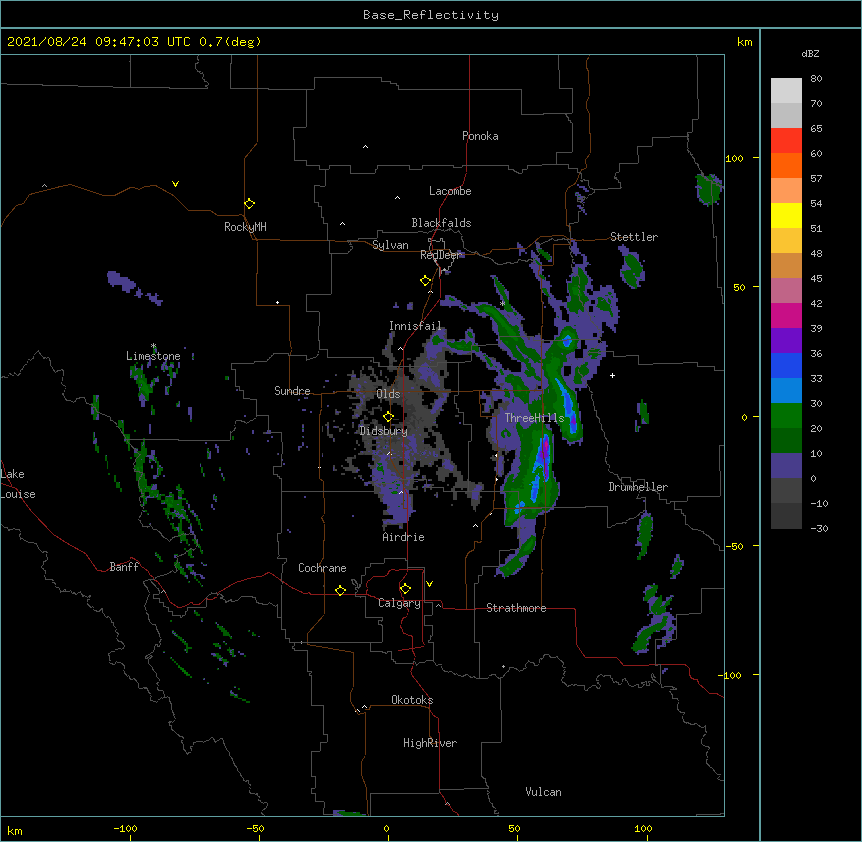Click the dBZ legend heading
This screenshot has width=862, height=842.
[x=810, y=54]
